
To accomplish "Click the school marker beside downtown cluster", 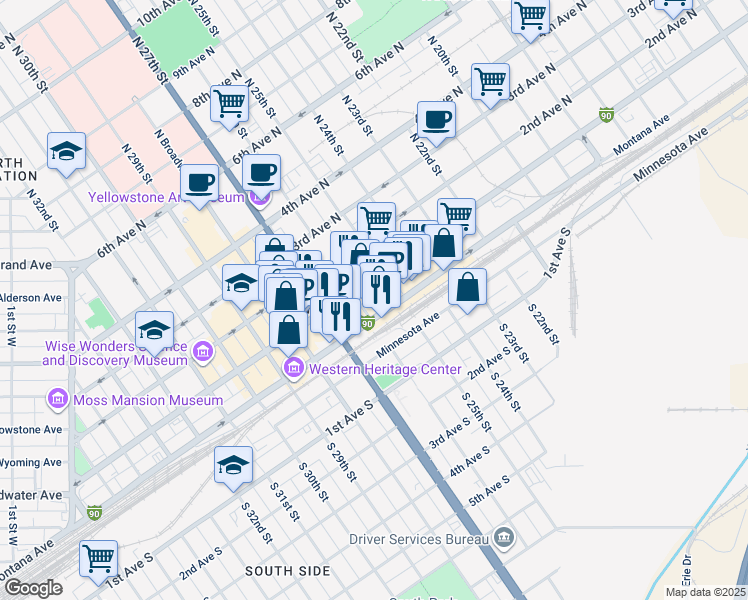I will pyautogui.click(x=241, y=284).
